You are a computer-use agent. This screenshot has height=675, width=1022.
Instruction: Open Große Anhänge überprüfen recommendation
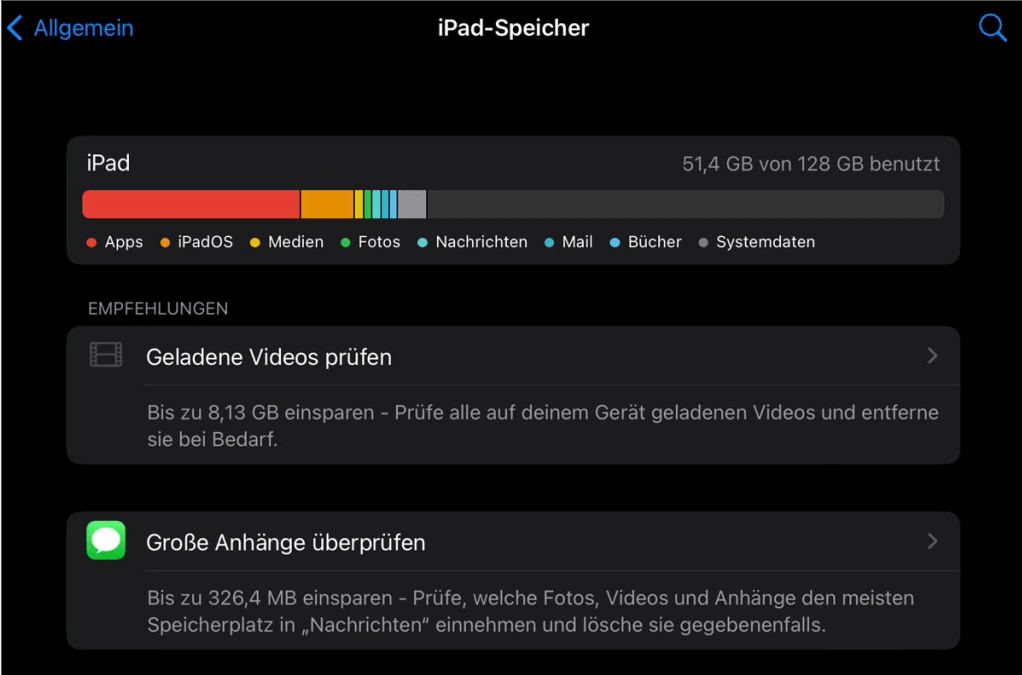(x=286, y=543)
